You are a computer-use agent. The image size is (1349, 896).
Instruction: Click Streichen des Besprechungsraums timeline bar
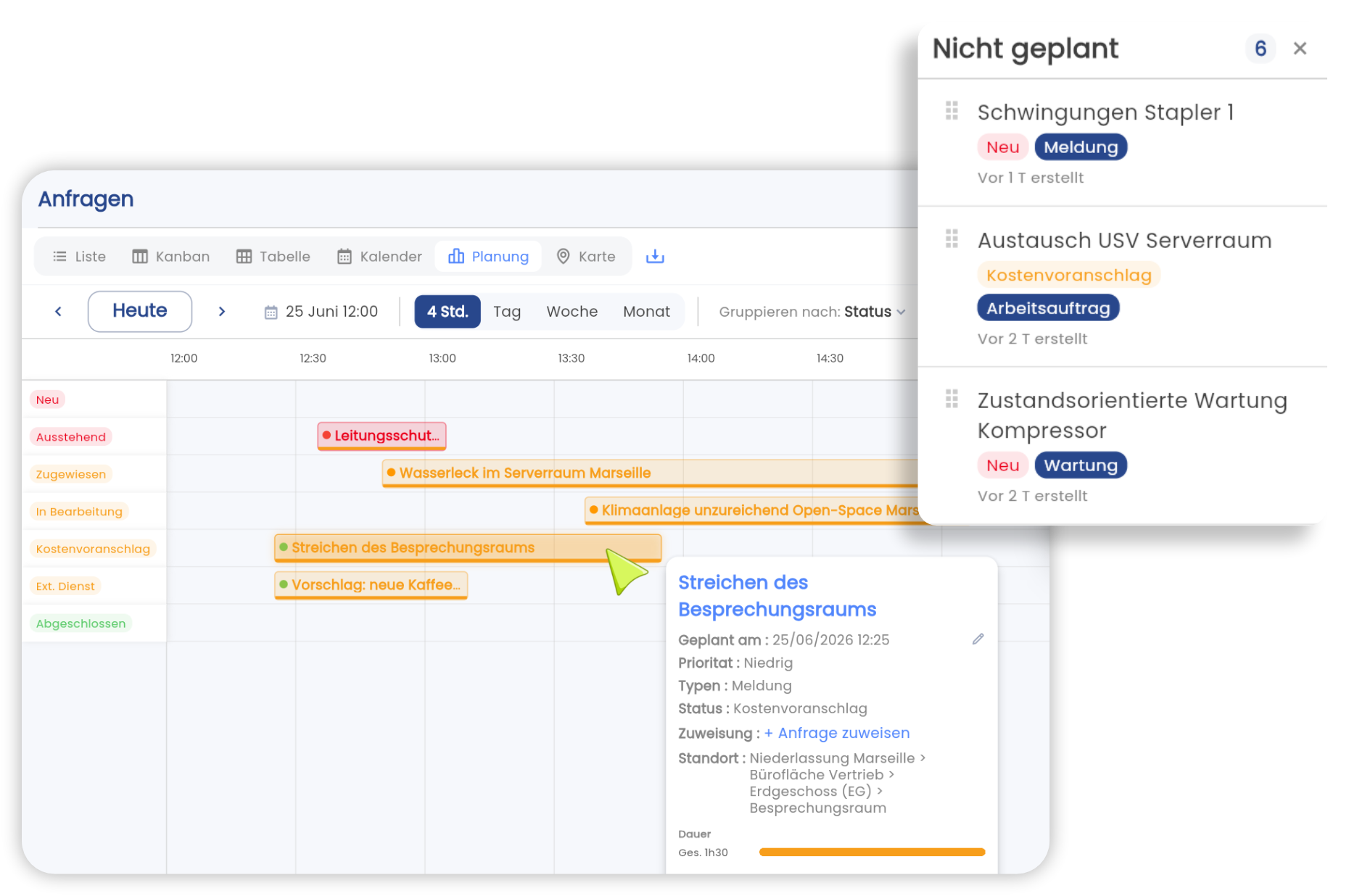pos(468,548)
